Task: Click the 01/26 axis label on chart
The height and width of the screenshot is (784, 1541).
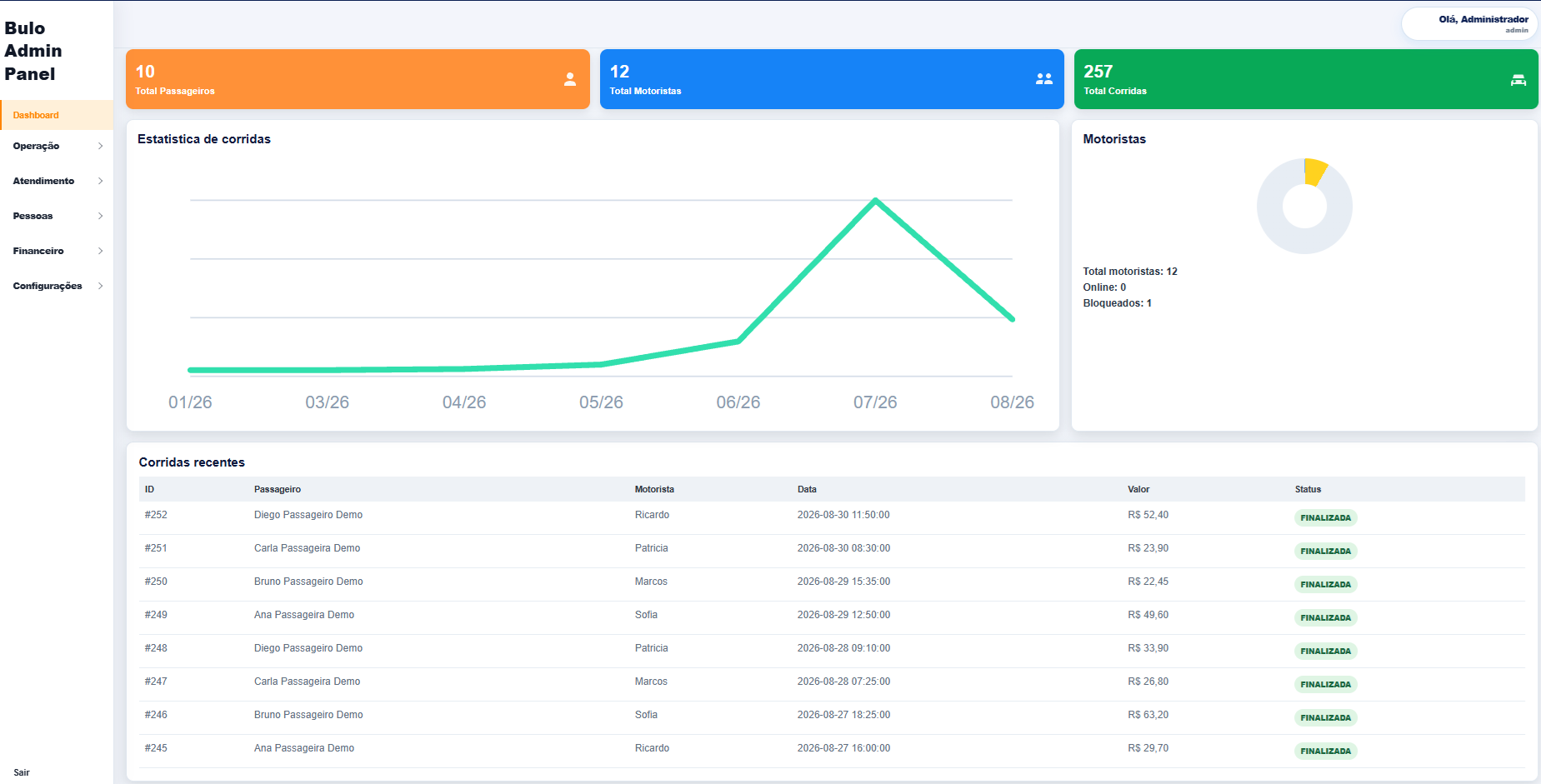Action: (x=190, y=402)
